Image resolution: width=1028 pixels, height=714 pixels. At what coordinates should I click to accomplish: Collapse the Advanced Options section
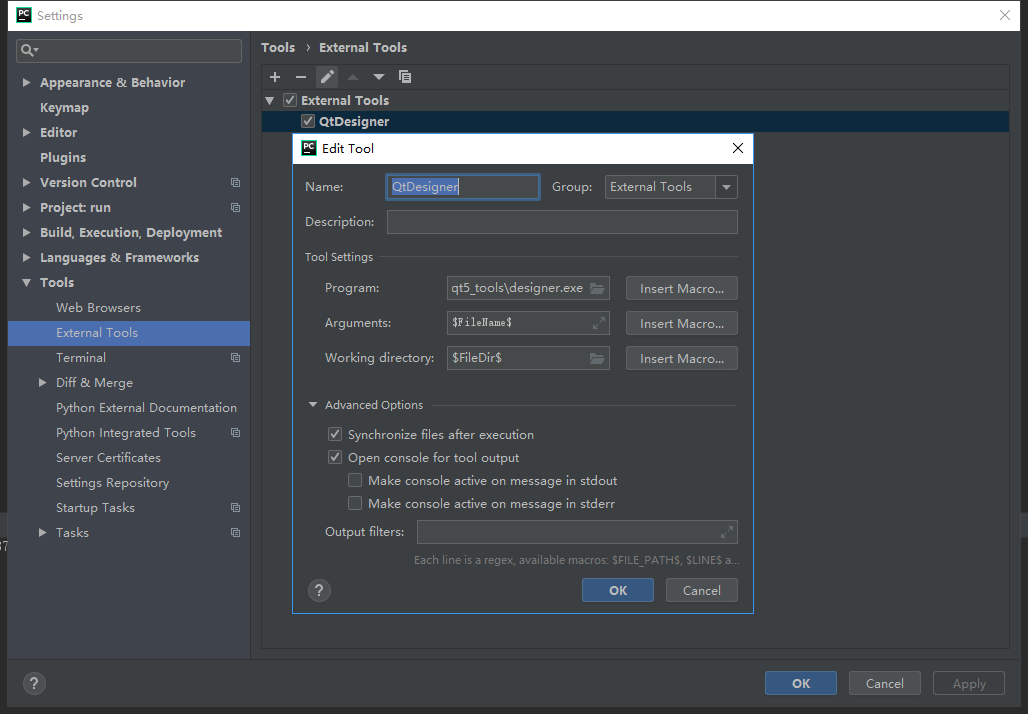point(313,405)
